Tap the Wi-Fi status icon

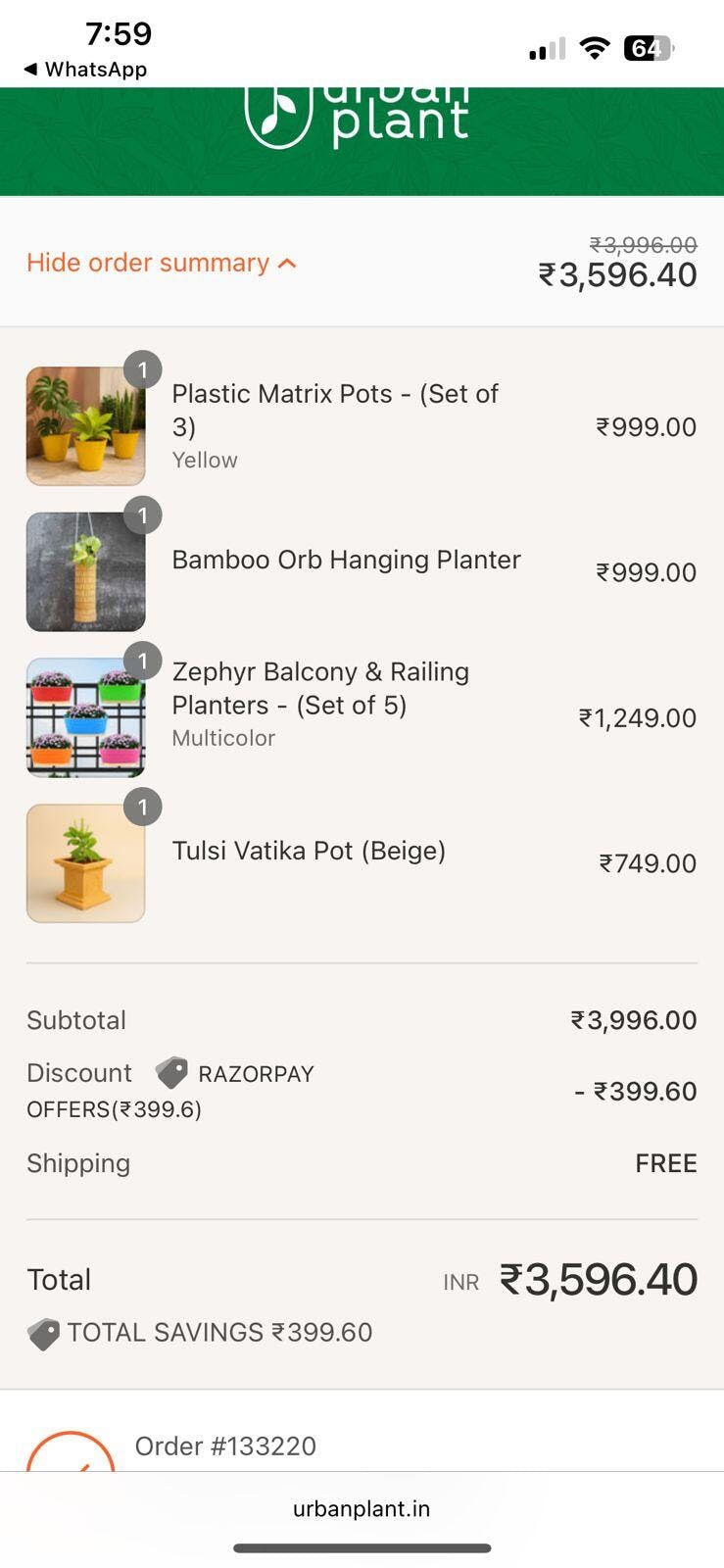594,48
